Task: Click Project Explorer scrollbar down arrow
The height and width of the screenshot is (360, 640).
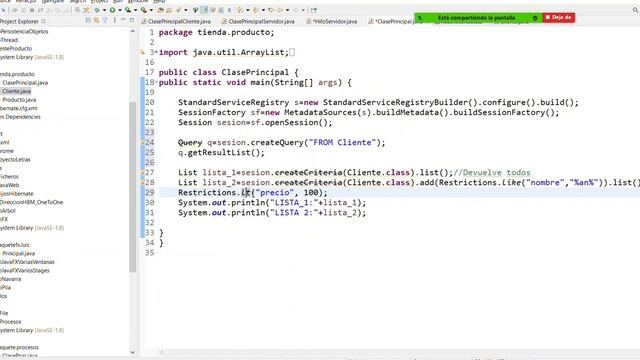Action: click(133, 352)
